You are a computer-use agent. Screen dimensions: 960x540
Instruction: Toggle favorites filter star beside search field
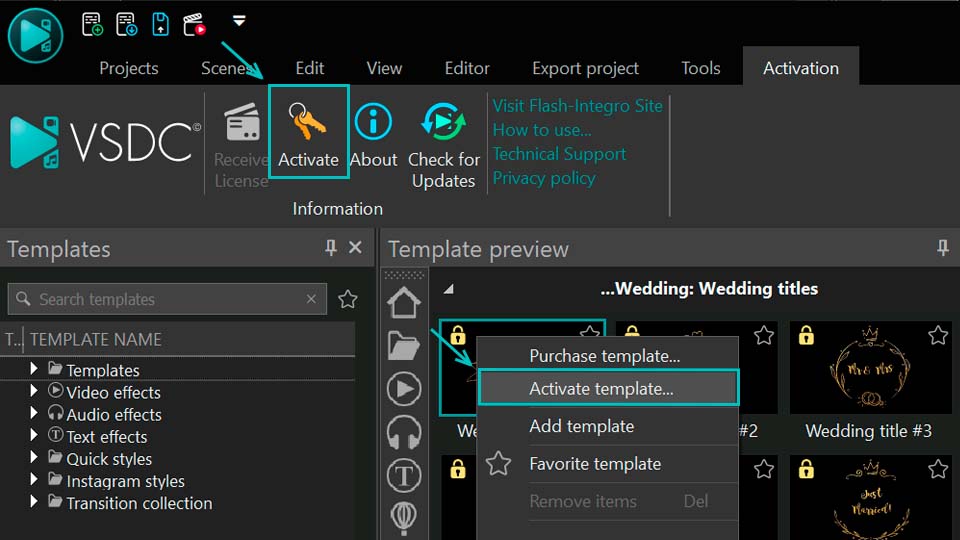[x=348, y=299]
